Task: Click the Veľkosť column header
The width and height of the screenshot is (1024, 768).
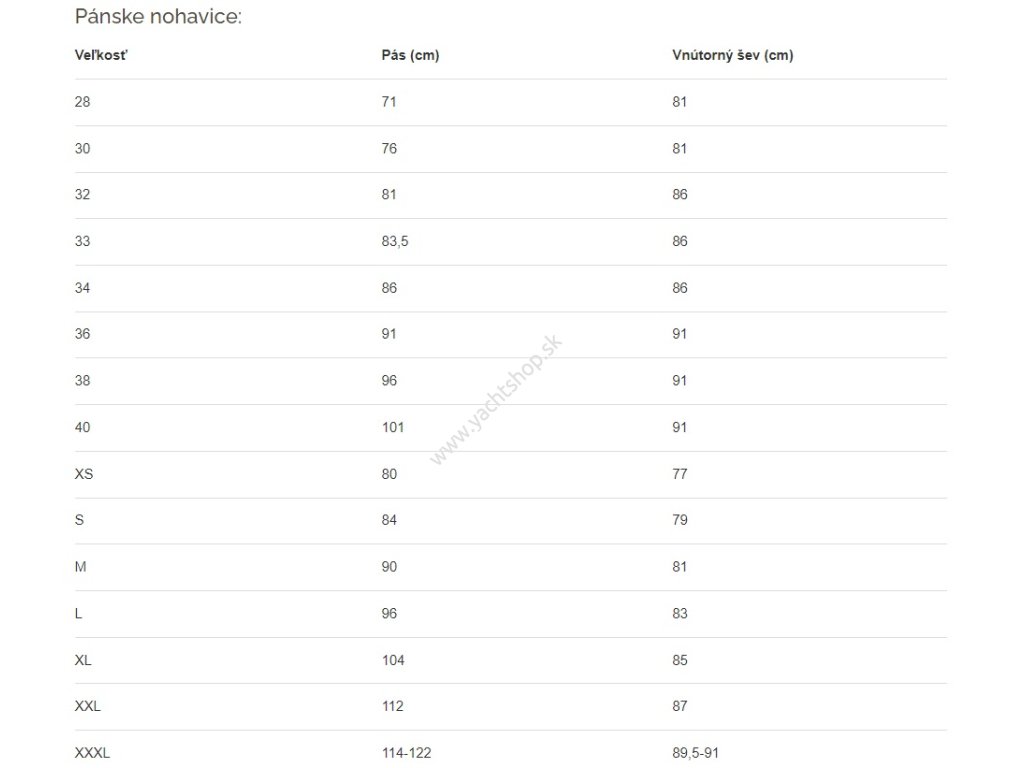Action: click(101, 56)
